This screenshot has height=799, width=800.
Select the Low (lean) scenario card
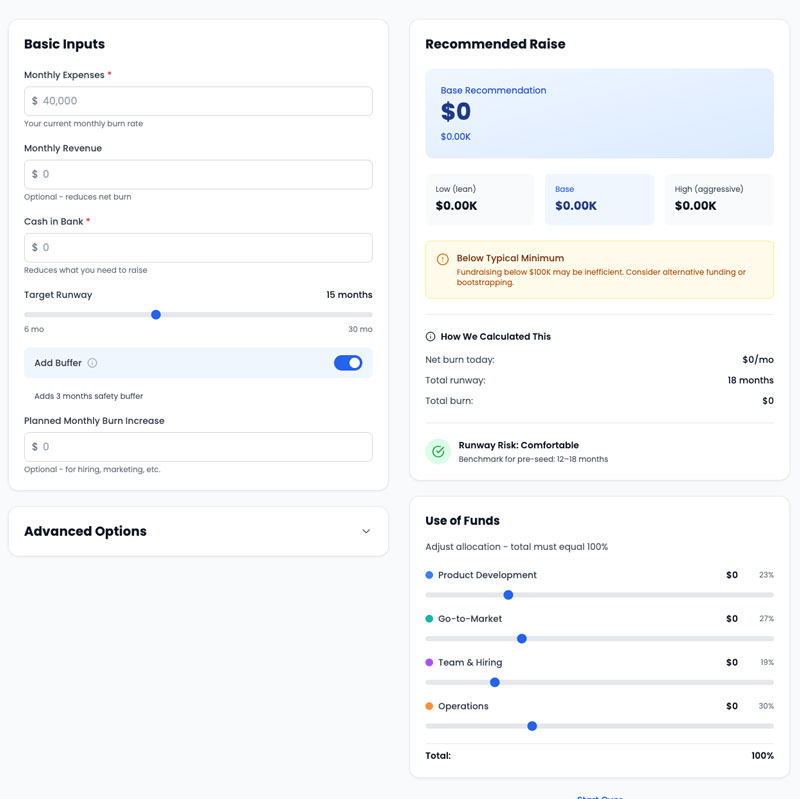click(480, 198)
